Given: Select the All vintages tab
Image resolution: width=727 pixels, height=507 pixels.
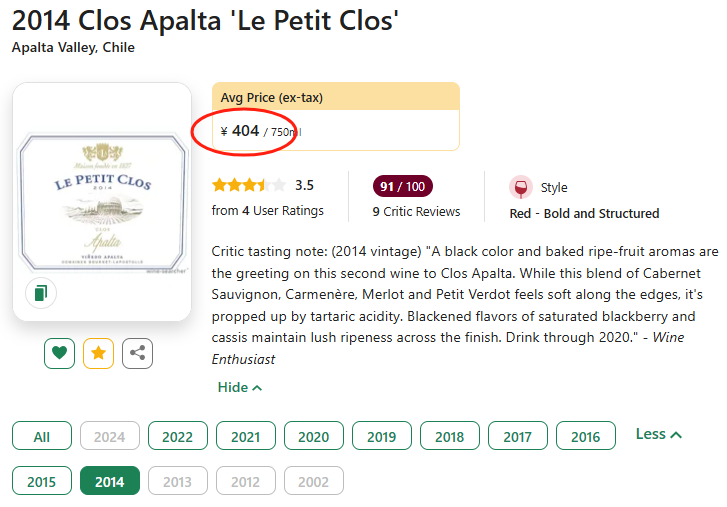Looking at the screenshot, I should (x=41, y=437).
